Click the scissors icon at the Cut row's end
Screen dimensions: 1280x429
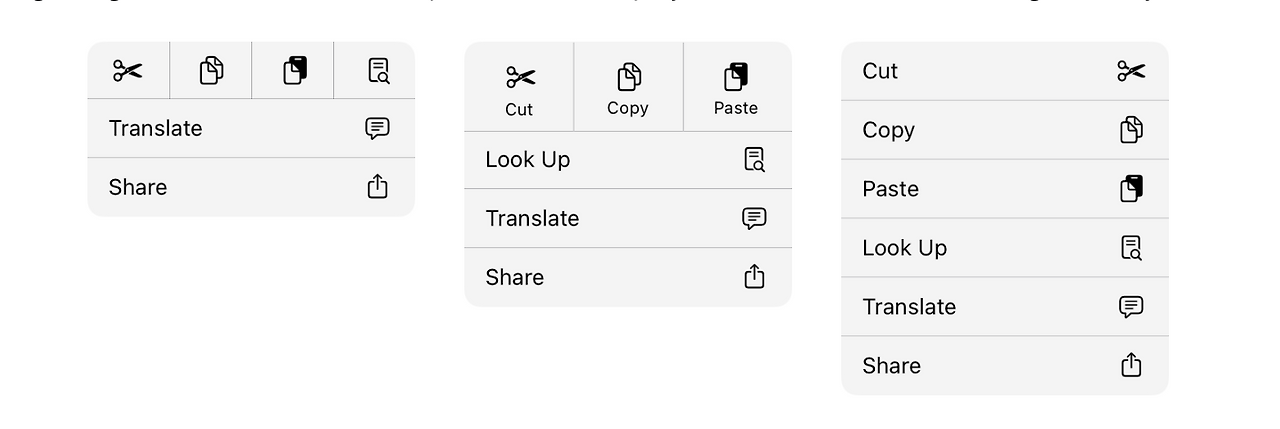pos(1131,71)
